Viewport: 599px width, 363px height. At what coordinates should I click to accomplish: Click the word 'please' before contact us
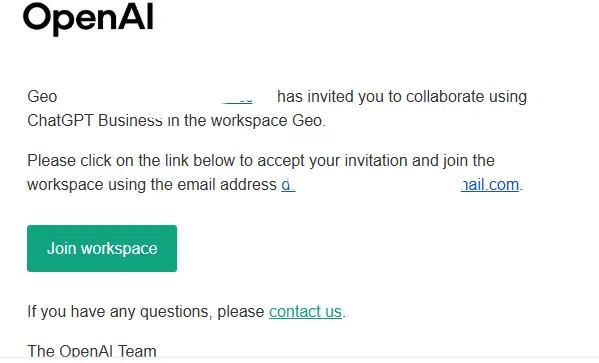241,312
